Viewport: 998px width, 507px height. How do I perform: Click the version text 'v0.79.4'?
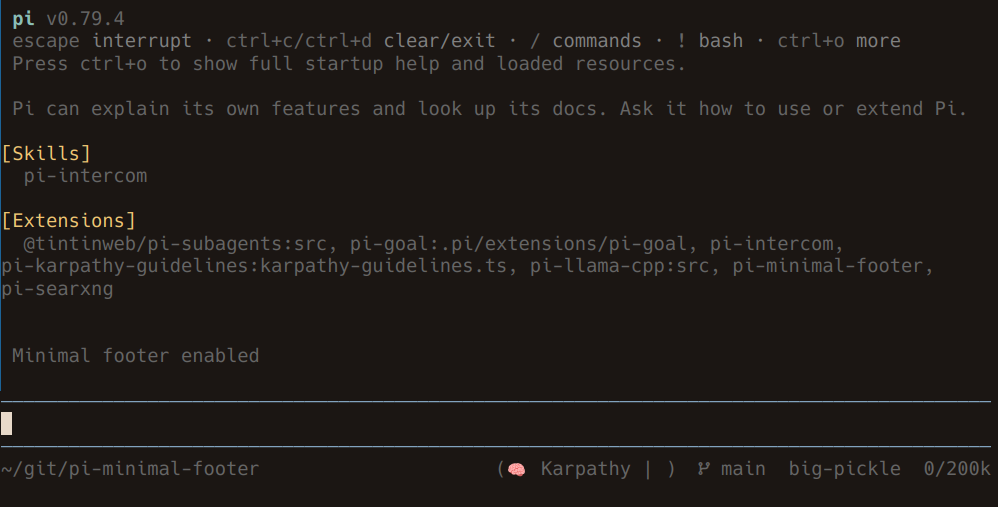pyautogui.click(x=85, y=19)
